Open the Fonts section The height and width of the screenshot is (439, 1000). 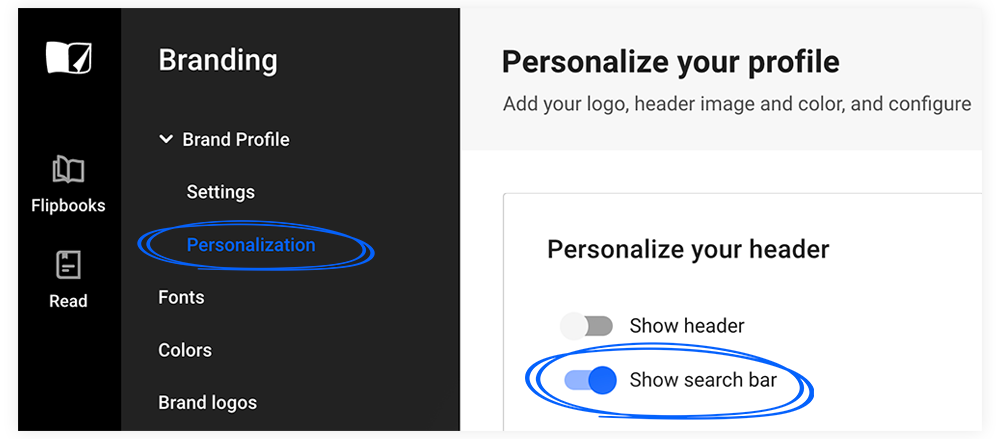pos(181,297)
